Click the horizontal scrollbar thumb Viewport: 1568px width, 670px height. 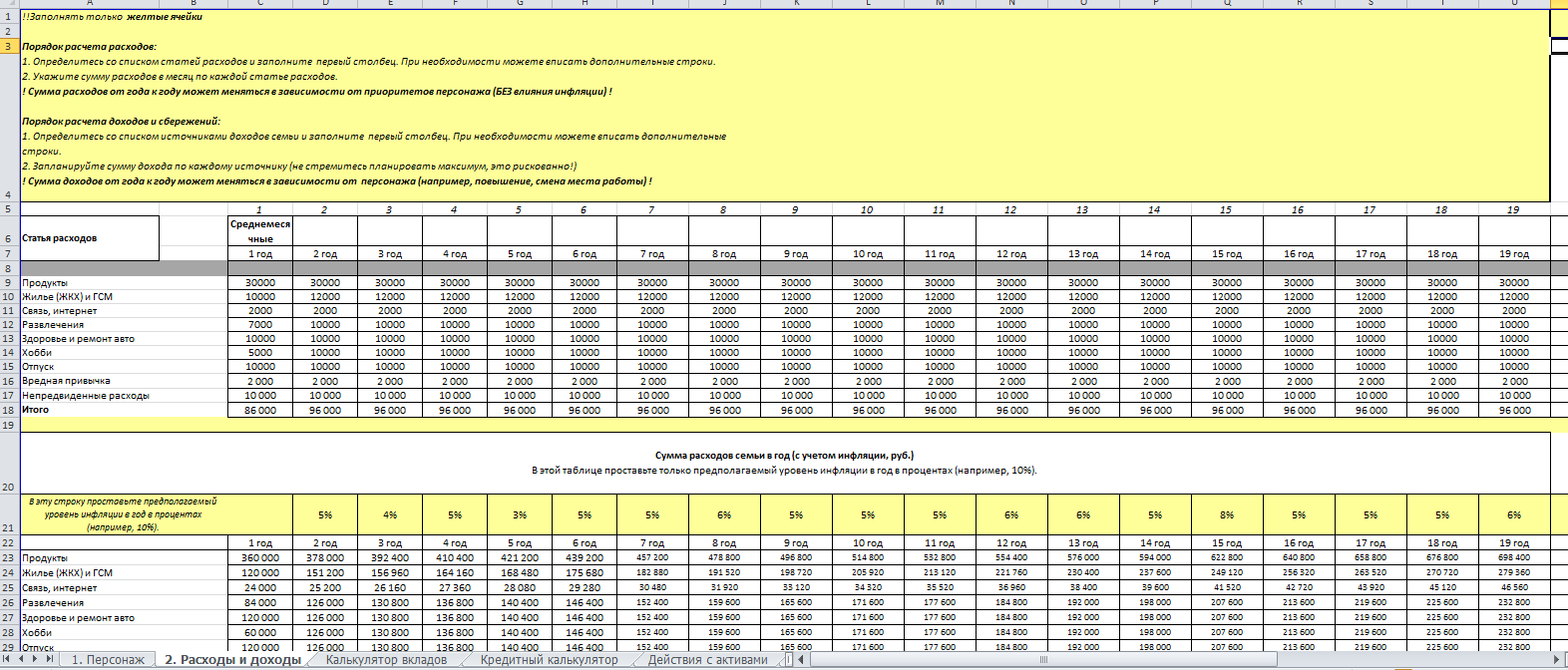(1044, 659)
